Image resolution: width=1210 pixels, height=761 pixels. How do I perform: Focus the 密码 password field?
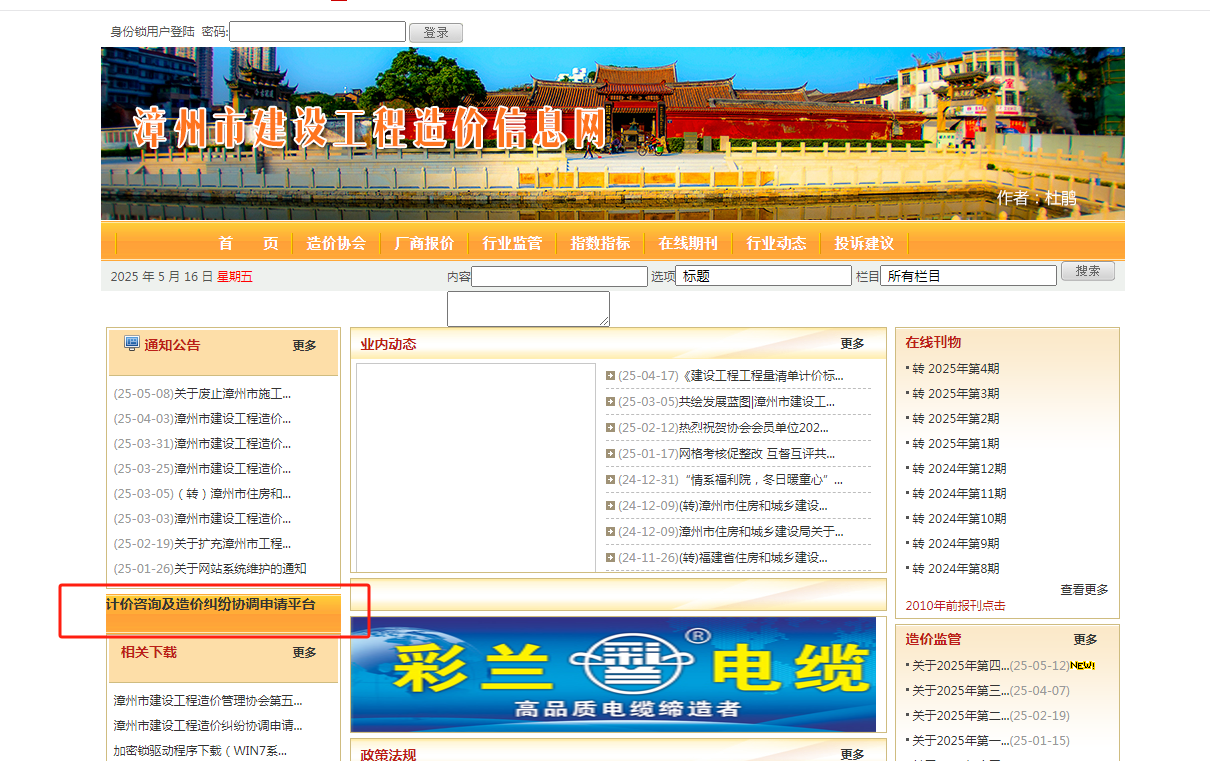tap(318, 32)
